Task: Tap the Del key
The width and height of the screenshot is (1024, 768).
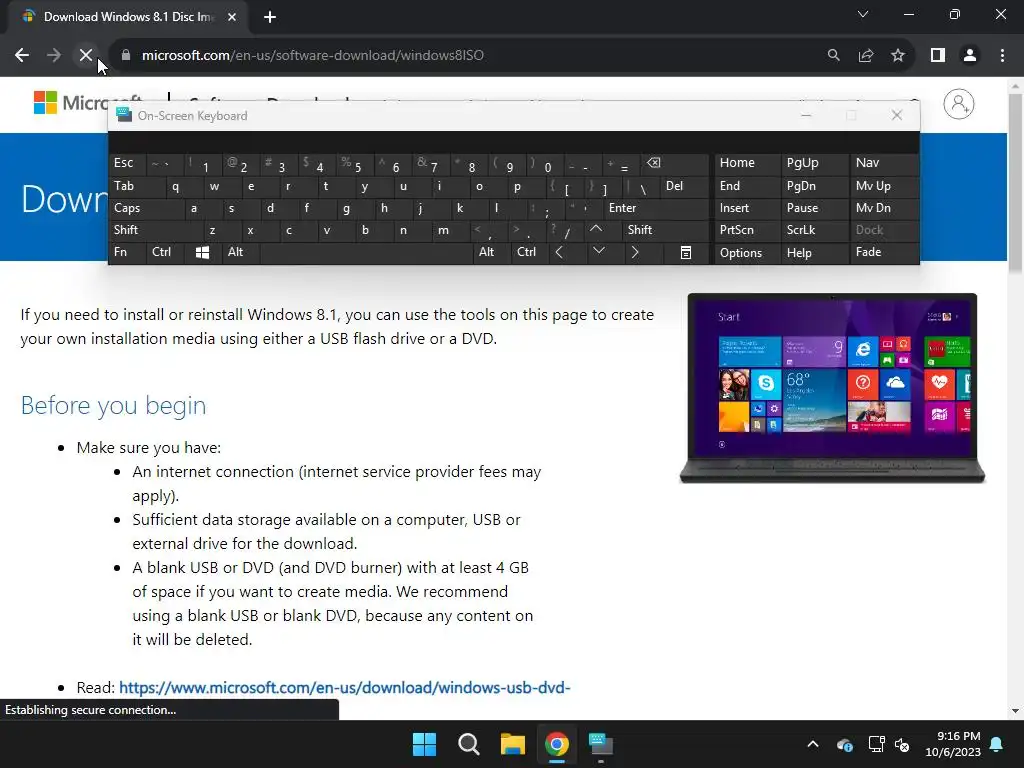Action: click(x=684, y=186)
